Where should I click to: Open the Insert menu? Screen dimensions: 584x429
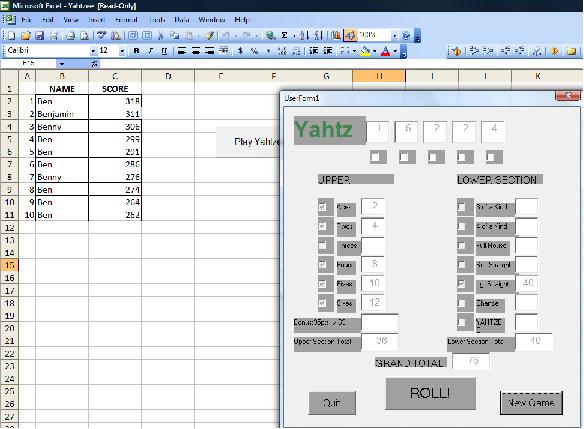pos(96,20)
